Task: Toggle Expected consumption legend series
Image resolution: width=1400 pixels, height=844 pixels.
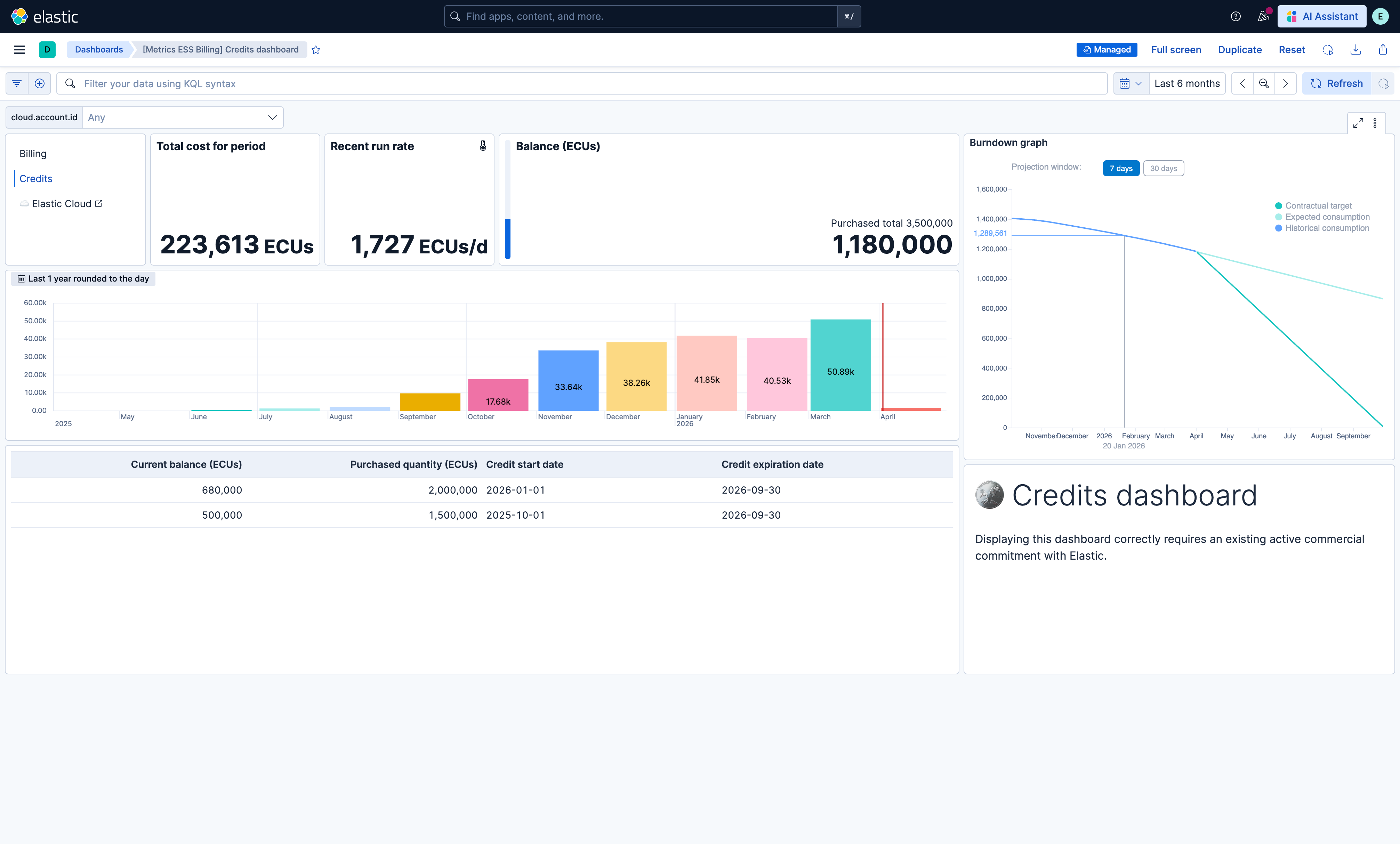Action: (x=1322, y=217)
